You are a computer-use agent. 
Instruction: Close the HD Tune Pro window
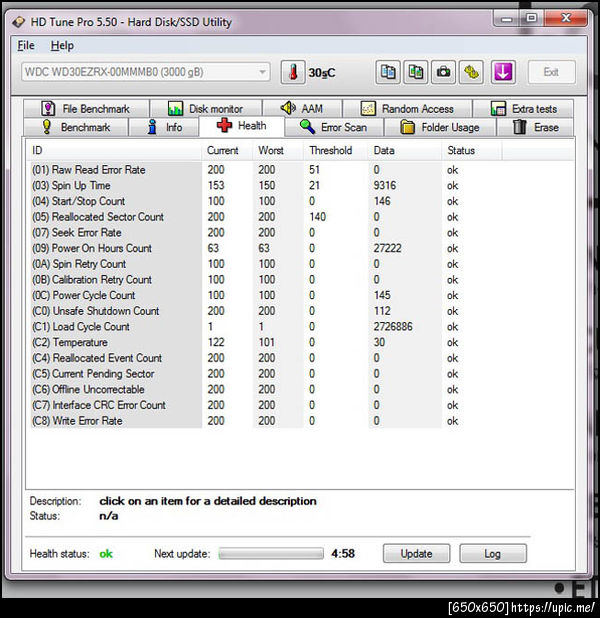coord(566,18)
